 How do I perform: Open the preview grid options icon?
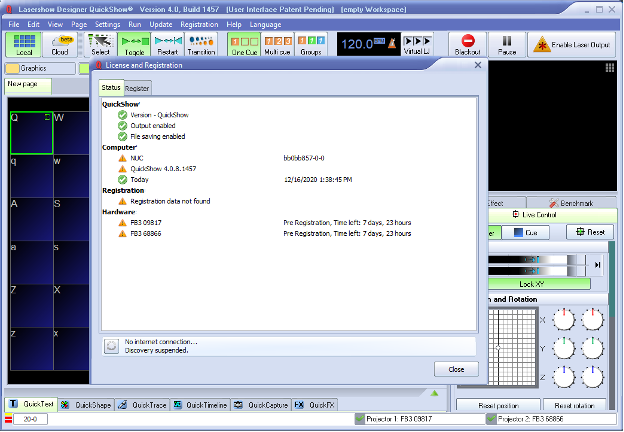pyautogui.click(x=610, y=68)
